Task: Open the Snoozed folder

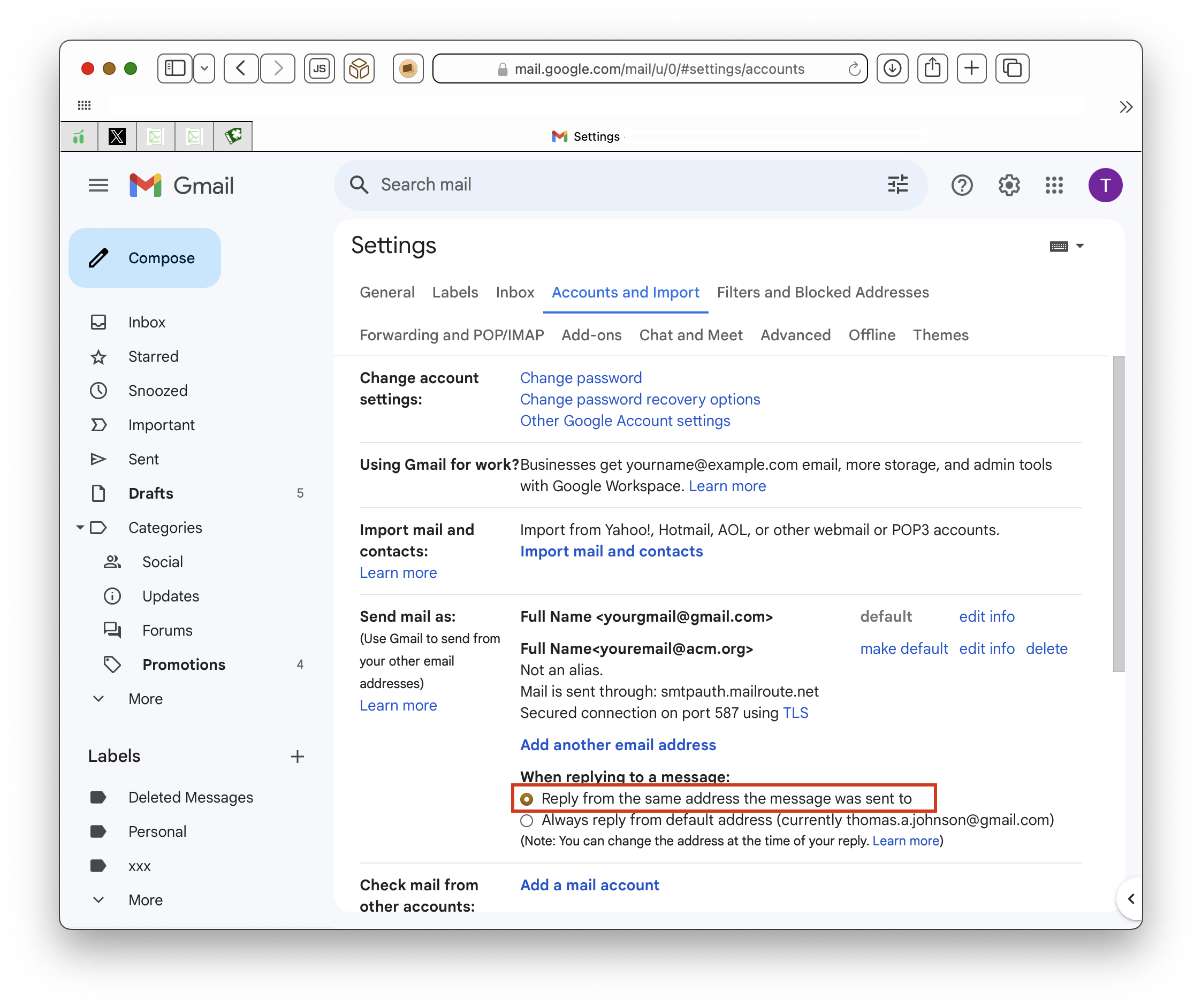Action: (x=157, y=391)
